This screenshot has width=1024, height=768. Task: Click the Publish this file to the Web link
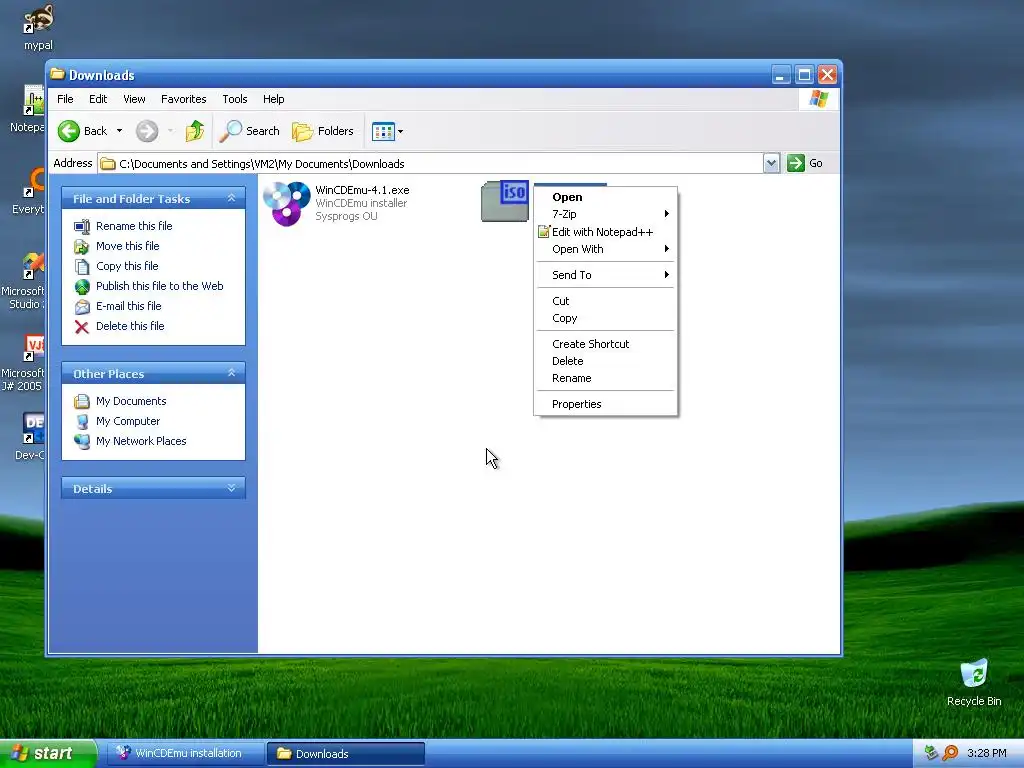pos(159,286)
